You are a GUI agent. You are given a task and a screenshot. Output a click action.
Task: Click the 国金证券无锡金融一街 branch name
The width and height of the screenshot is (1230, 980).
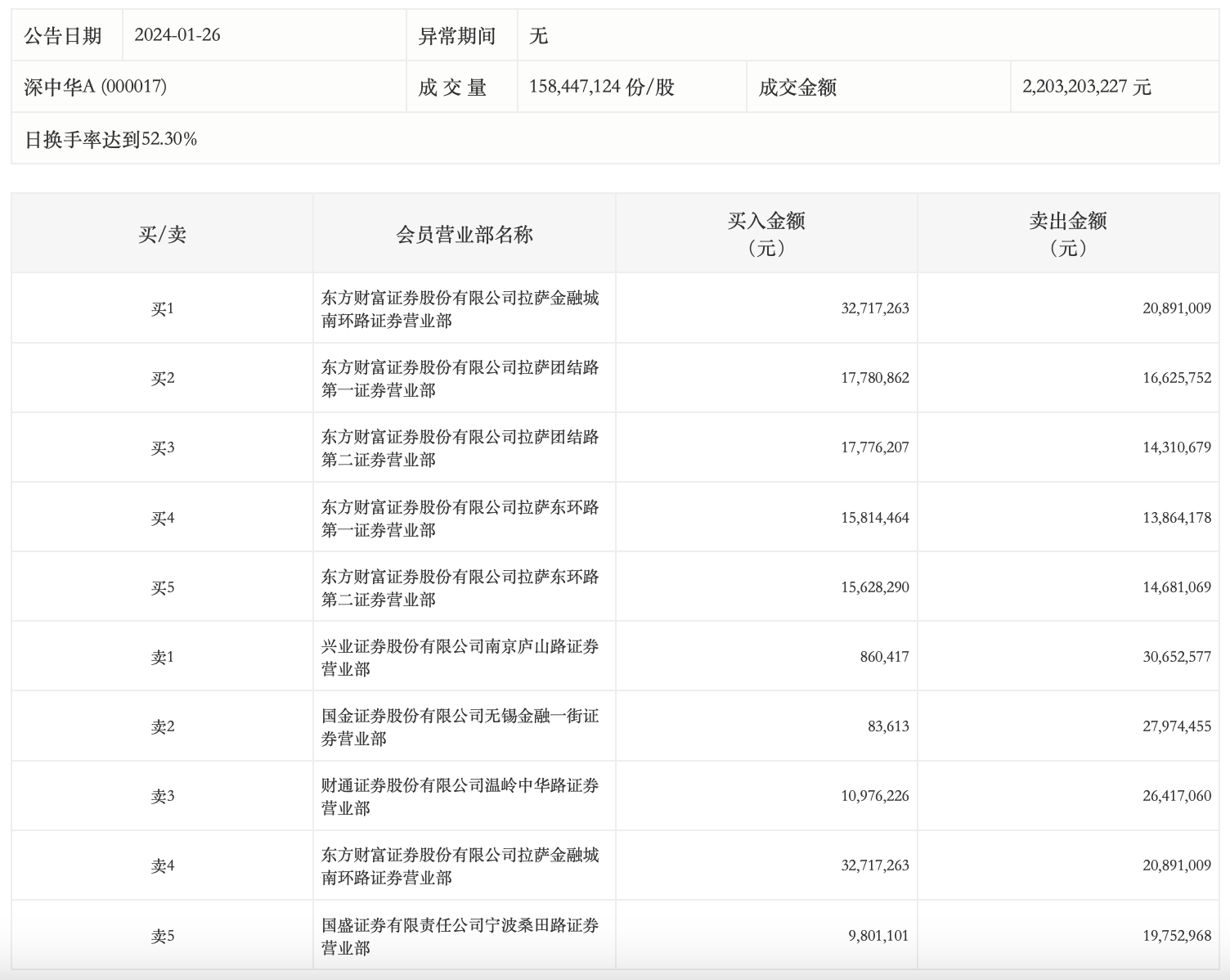(460, 727)
